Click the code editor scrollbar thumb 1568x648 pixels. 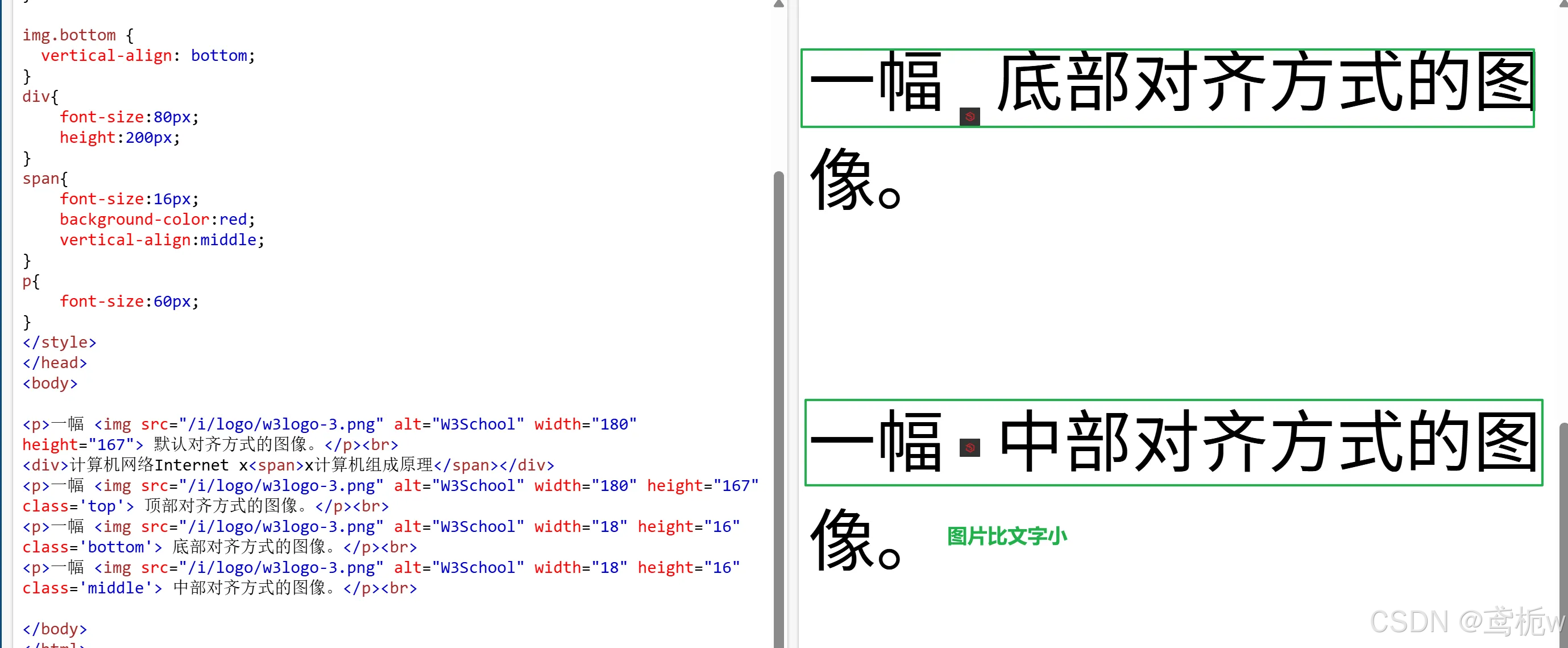pos(778,409)
